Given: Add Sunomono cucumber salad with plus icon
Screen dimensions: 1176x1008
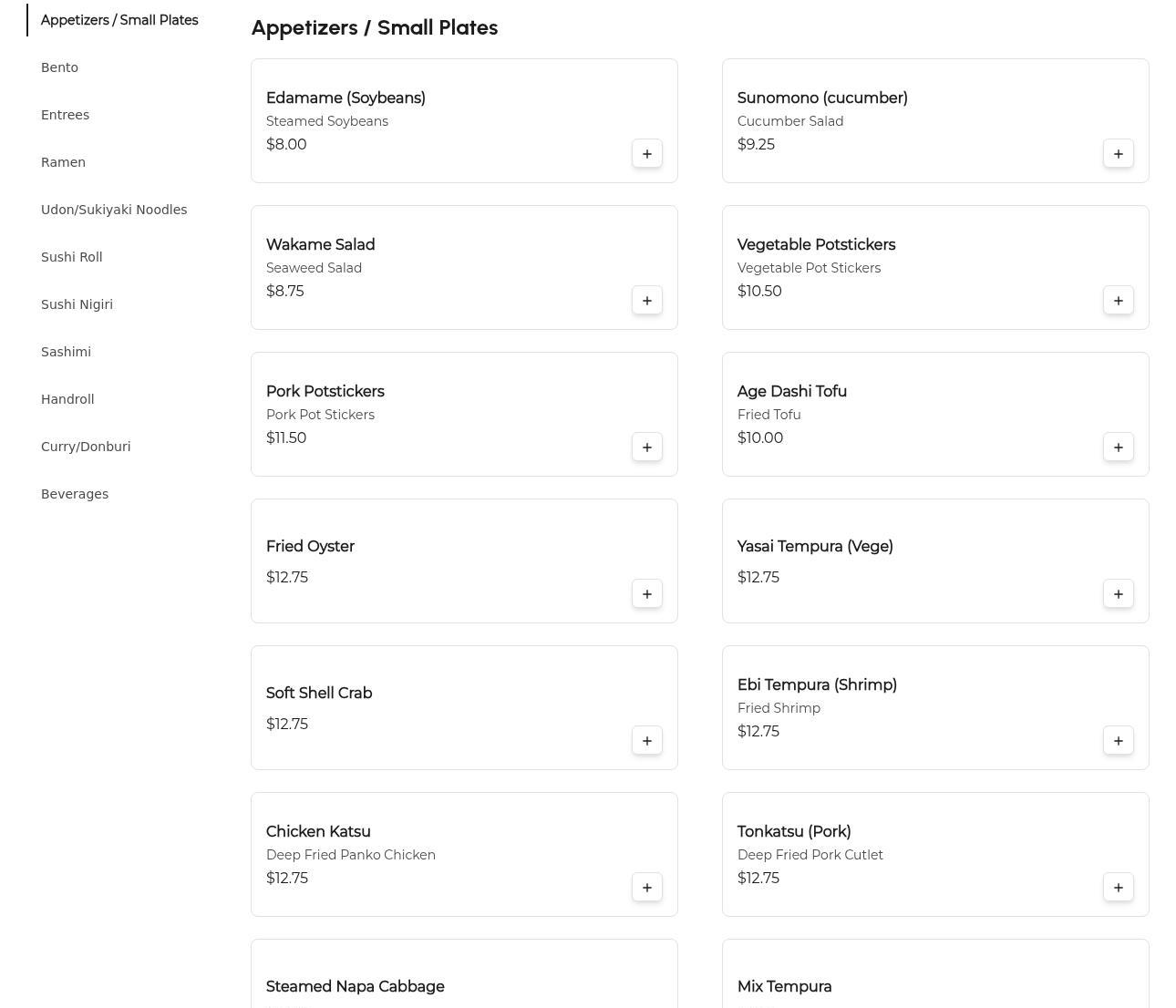Looking at the screenshot, I should coord(1119,154).
